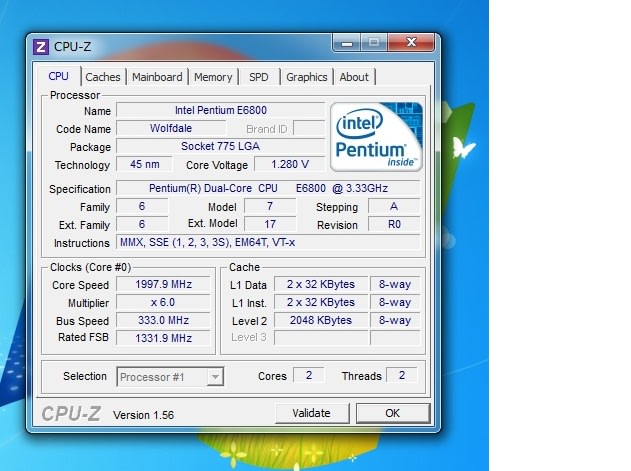631x471 pixels.
Task: Click the L1 Inst. value 2 x 32 KBytes
Action: pyautogui.click(x=321, y=302)
